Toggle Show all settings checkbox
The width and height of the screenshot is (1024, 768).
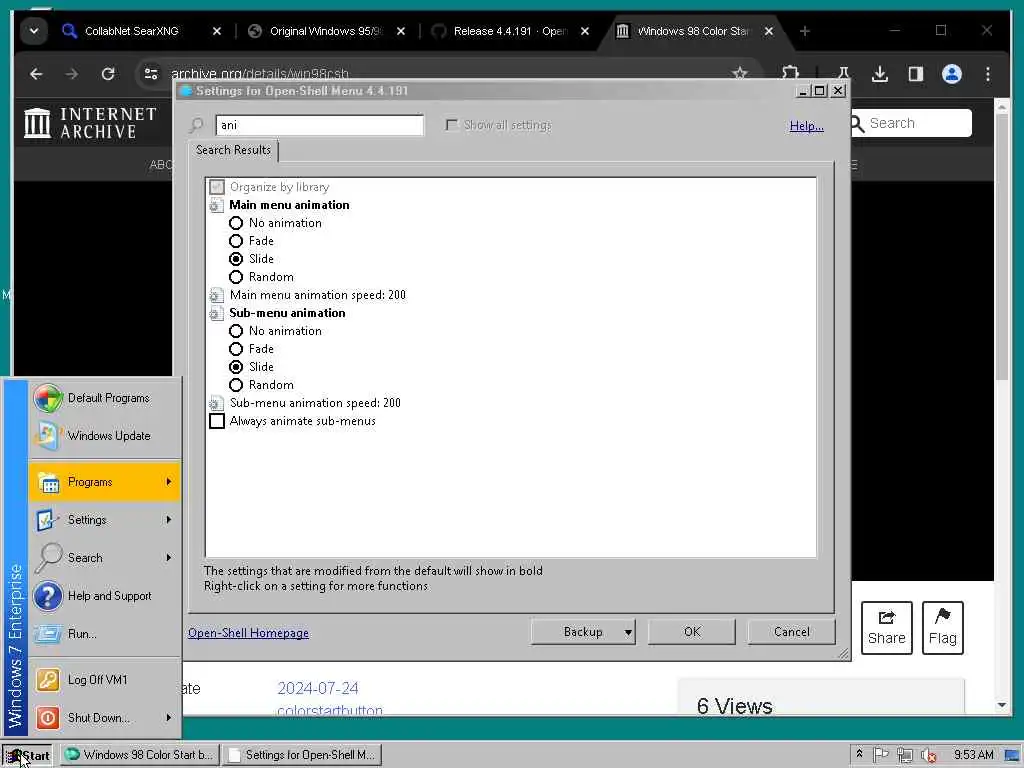tap(451, 125)
